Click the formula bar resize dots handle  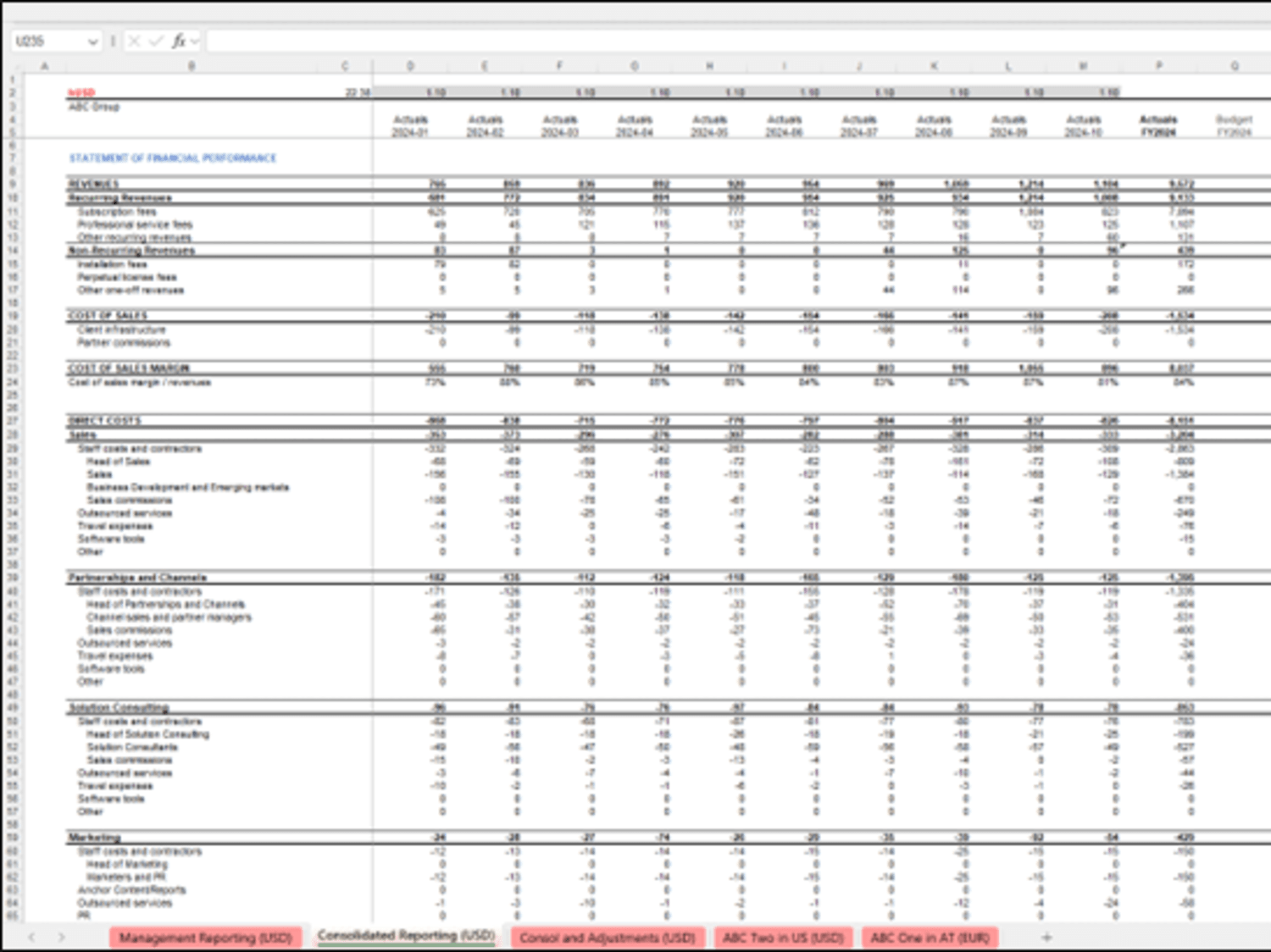click(113, 41)
